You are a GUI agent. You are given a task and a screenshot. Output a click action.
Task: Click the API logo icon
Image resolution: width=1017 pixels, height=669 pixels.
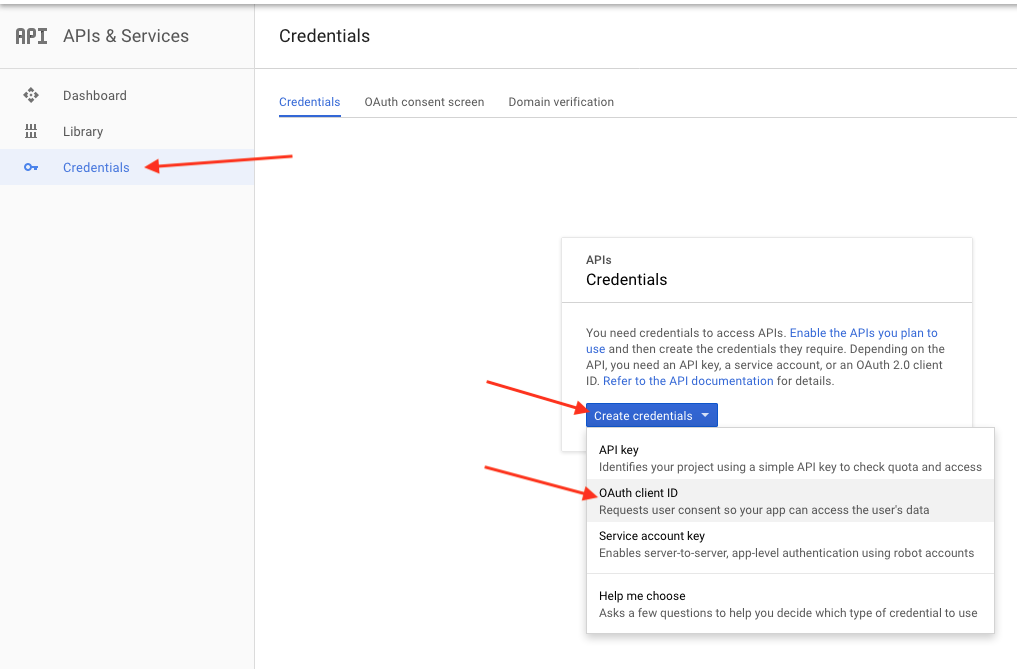pyautogui.click(x=31, y=36)
